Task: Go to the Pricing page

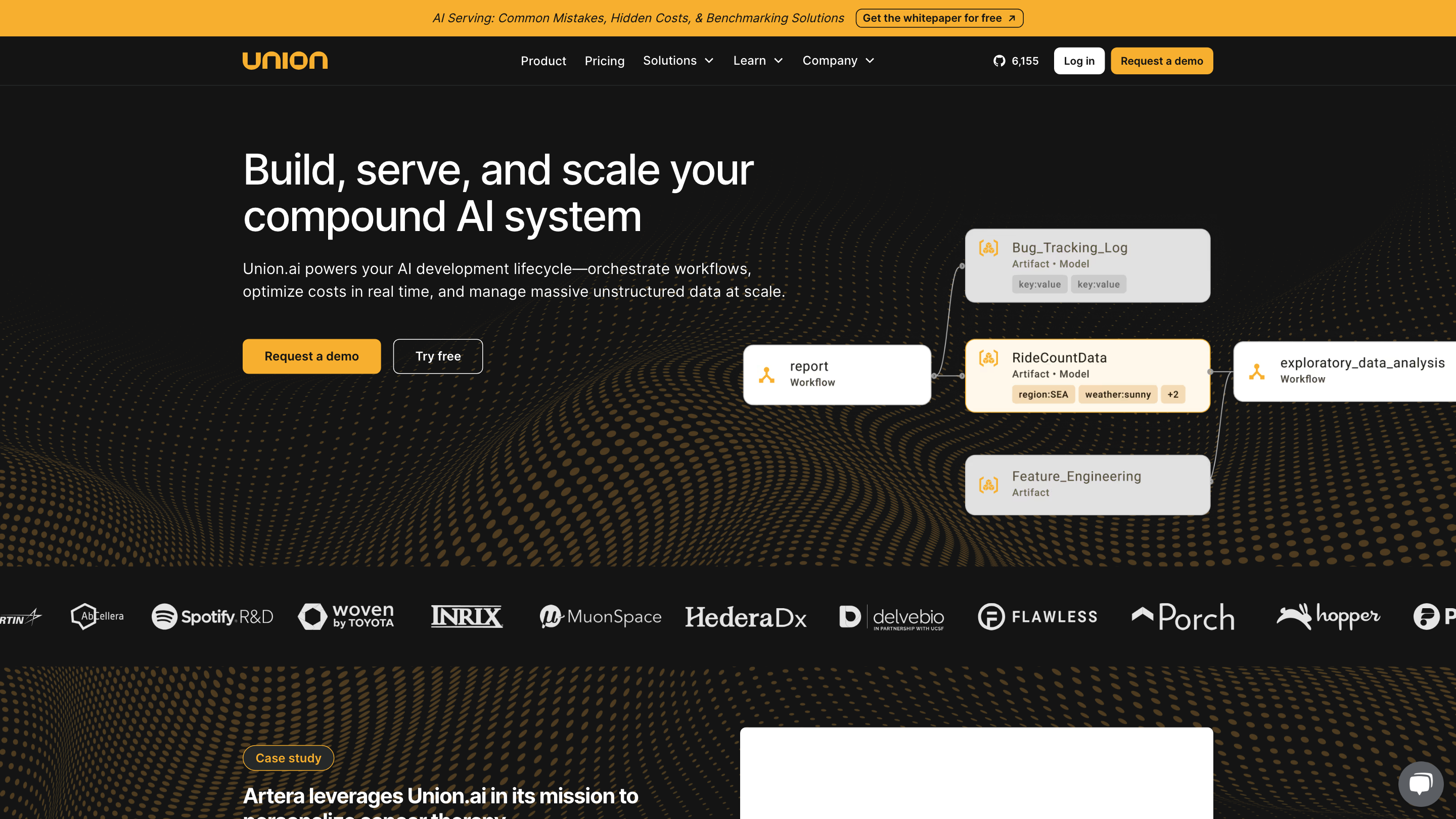Action: [604, 61]
